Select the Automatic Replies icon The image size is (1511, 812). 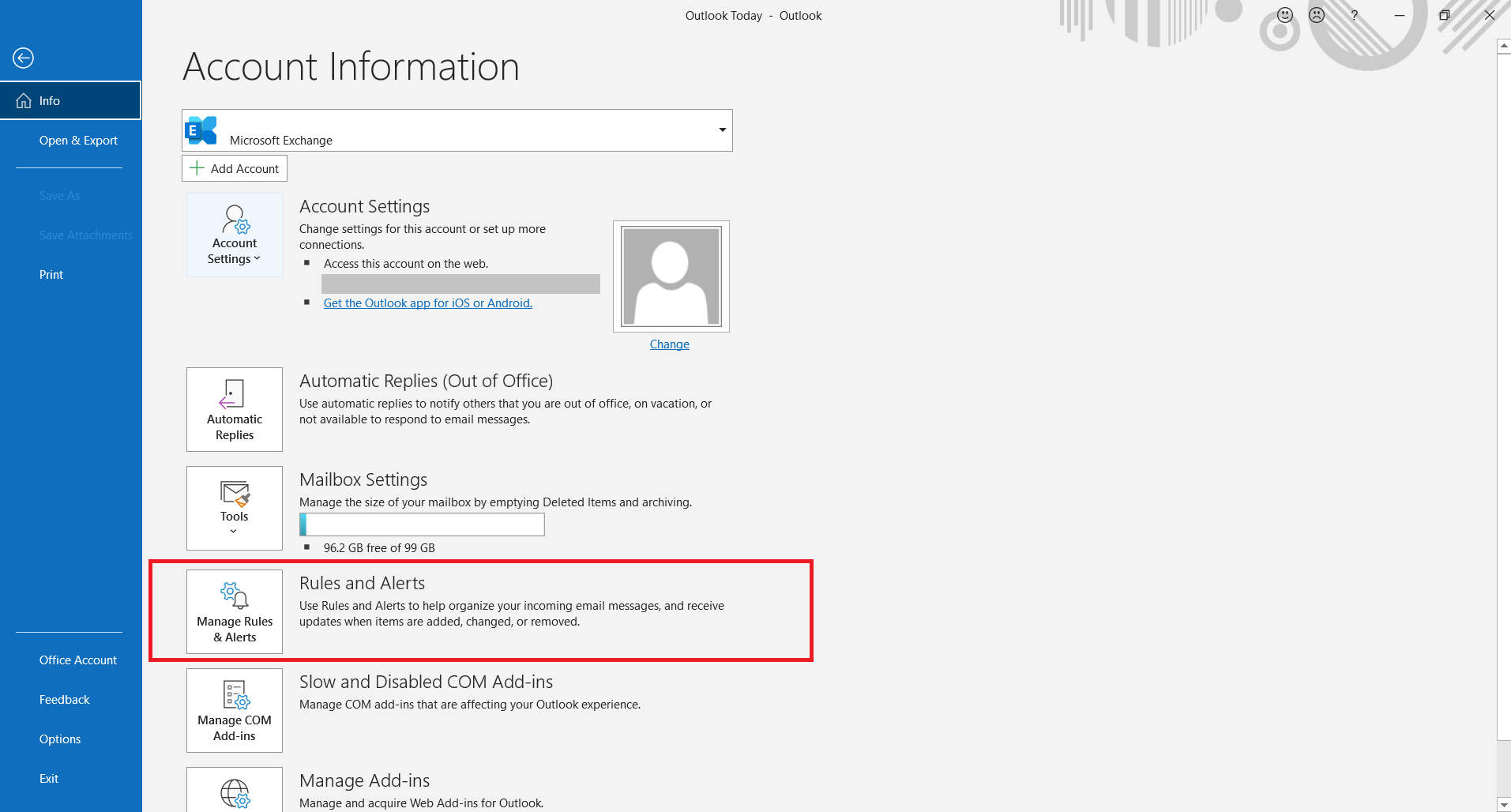(x=234, y=409)
